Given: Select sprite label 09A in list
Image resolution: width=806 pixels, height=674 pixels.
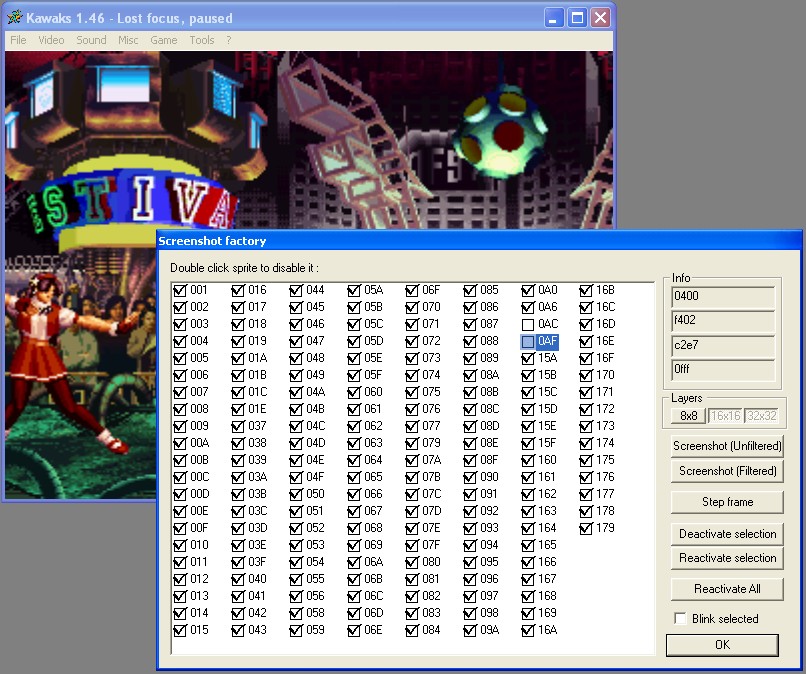Looking at the screenshot, I should tap(489, 629).
